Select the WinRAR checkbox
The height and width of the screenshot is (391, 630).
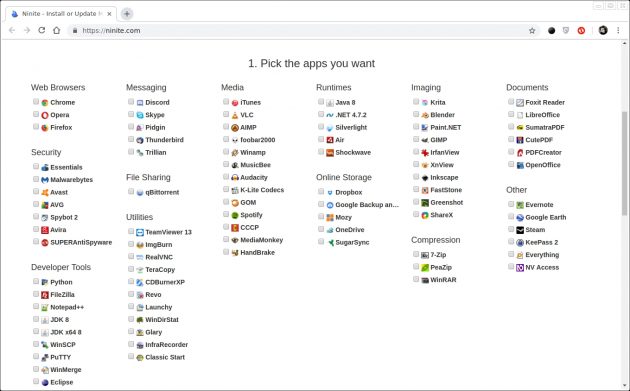click(416, 279)
